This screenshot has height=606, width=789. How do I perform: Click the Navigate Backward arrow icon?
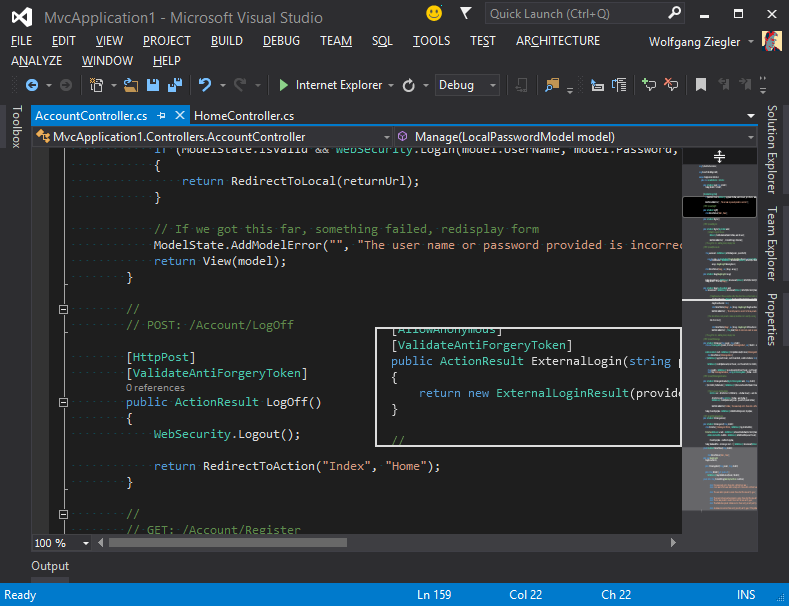(x=32, y=85)
